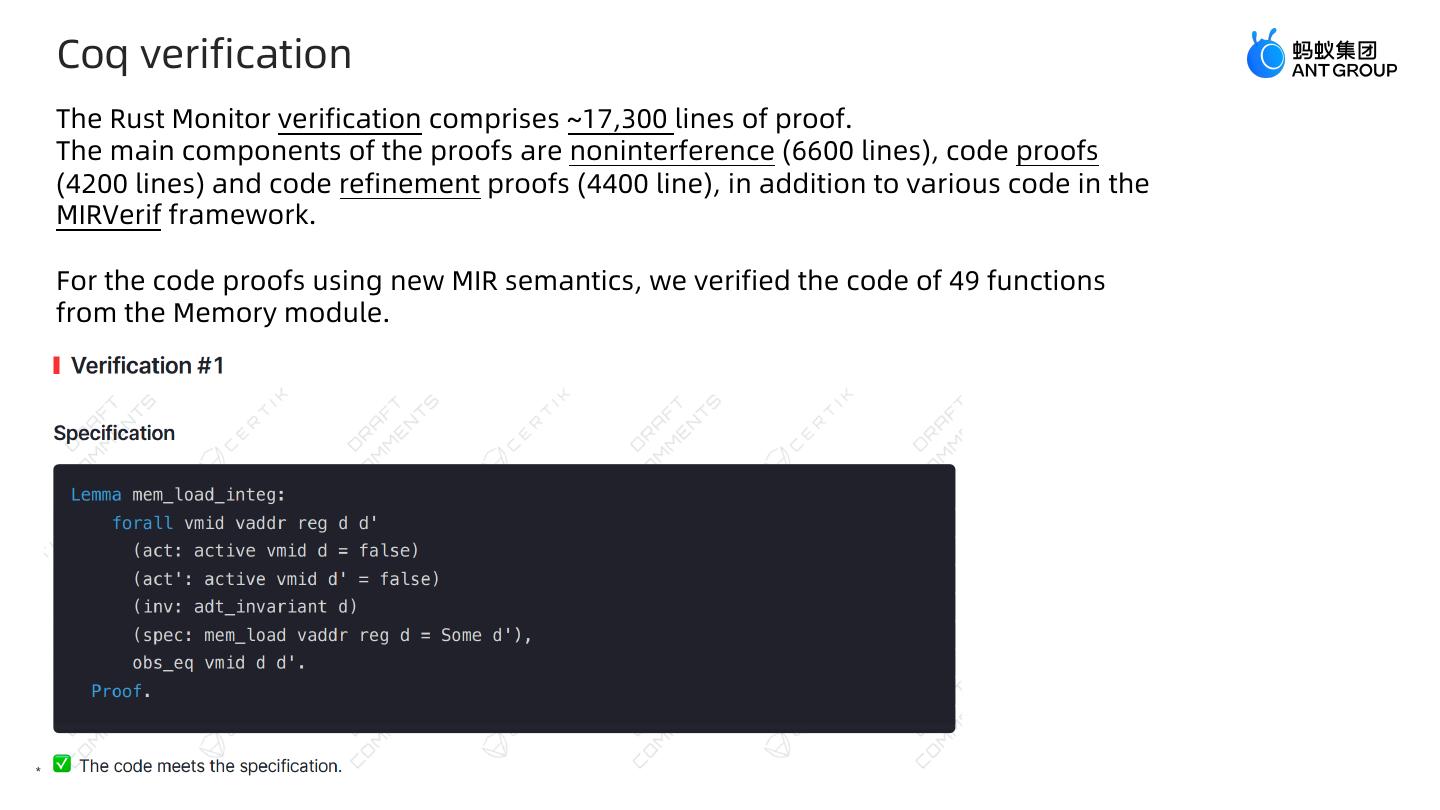Click the asterisk bullet before the checkmark
Viewport: 1440px width, 810px height.
point(38,769)
